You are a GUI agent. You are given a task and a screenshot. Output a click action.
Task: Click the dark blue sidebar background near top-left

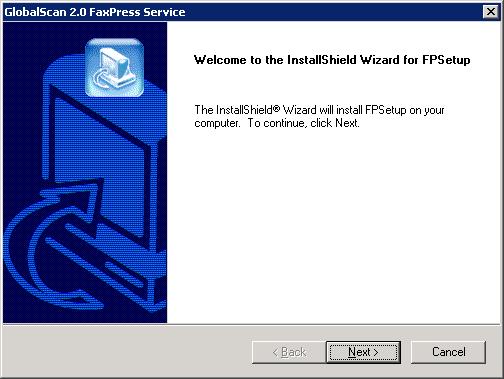click(22, 40)
